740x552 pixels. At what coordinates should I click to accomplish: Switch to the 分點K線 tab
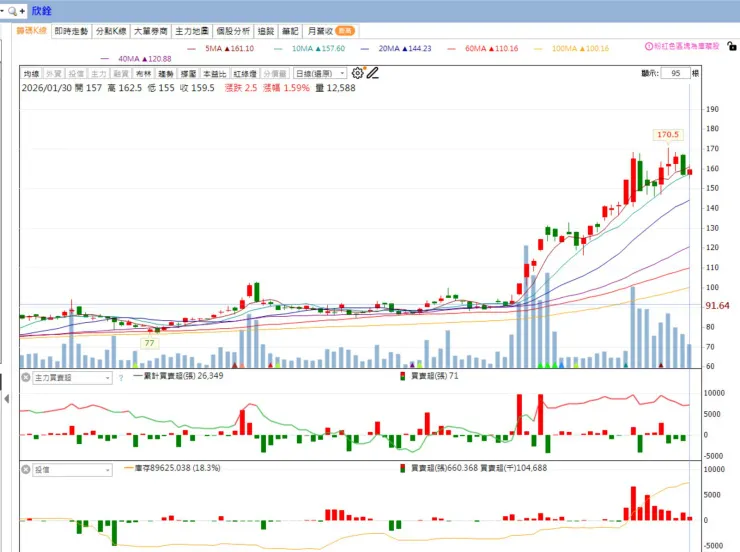[111, 31]
